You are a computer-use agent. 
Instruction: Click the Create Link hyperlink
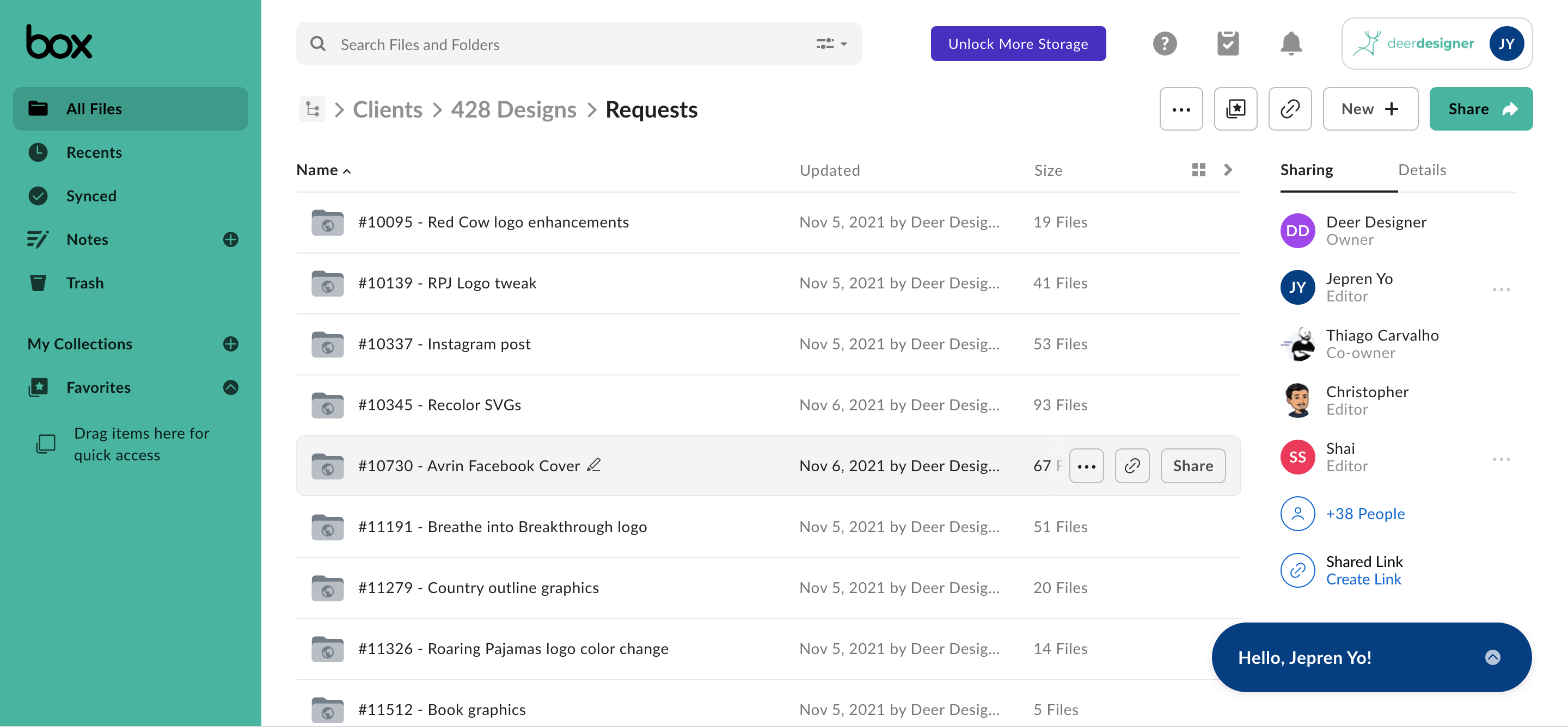click(x=1363, y=579)
